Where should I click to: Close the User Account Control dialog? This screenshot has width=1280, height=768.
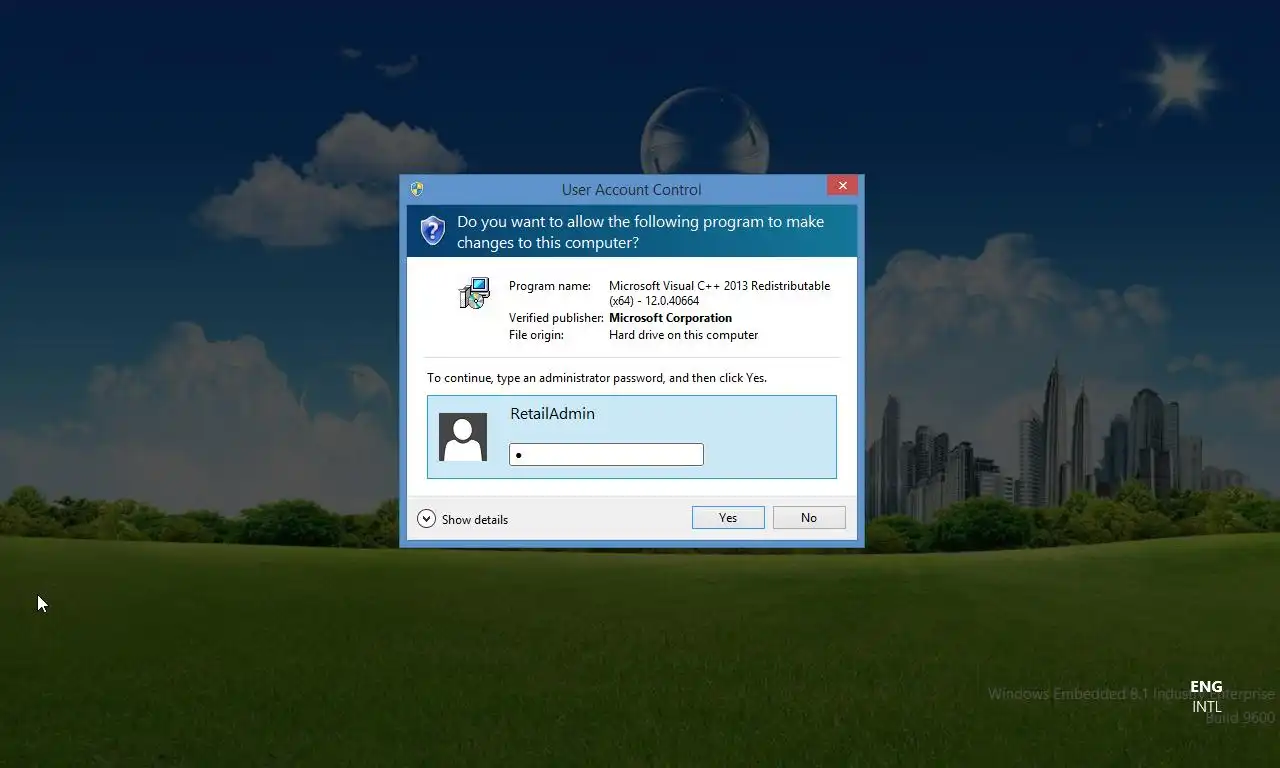point(842,186)
